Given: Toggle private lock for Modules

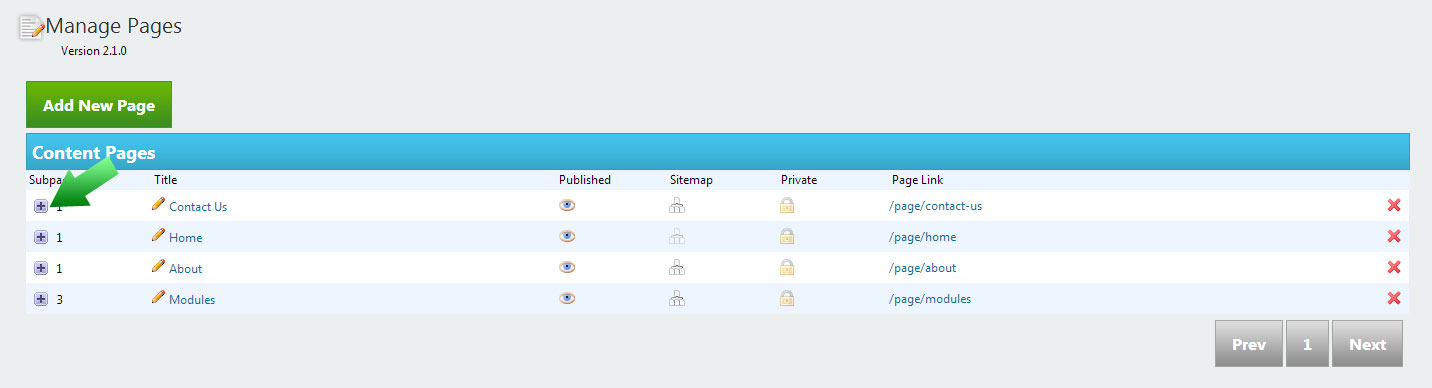Looking at the screenshot, I should click(x=787, y=299).
